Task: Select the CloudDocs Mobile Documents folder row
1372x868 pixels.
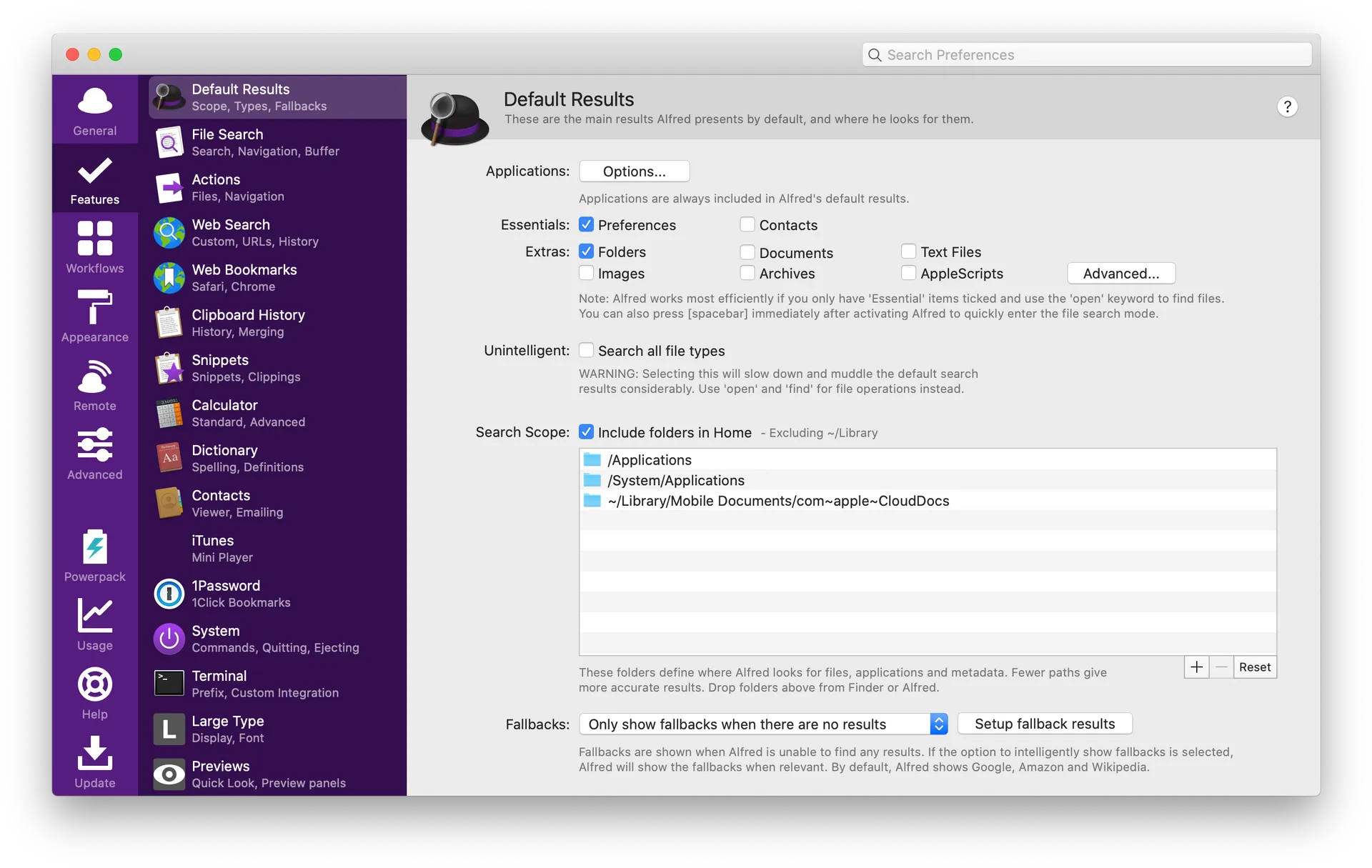Action: tap(928, 501)
